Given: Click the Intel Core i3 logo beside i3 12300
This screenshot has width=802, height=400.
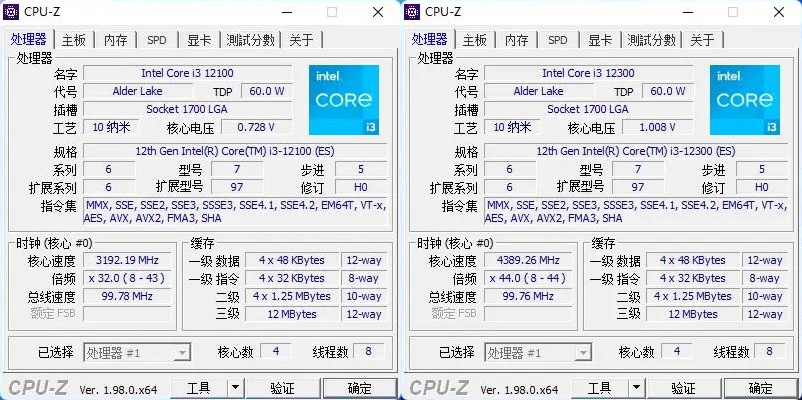Looking at the screenshot, I should (744, 100).
